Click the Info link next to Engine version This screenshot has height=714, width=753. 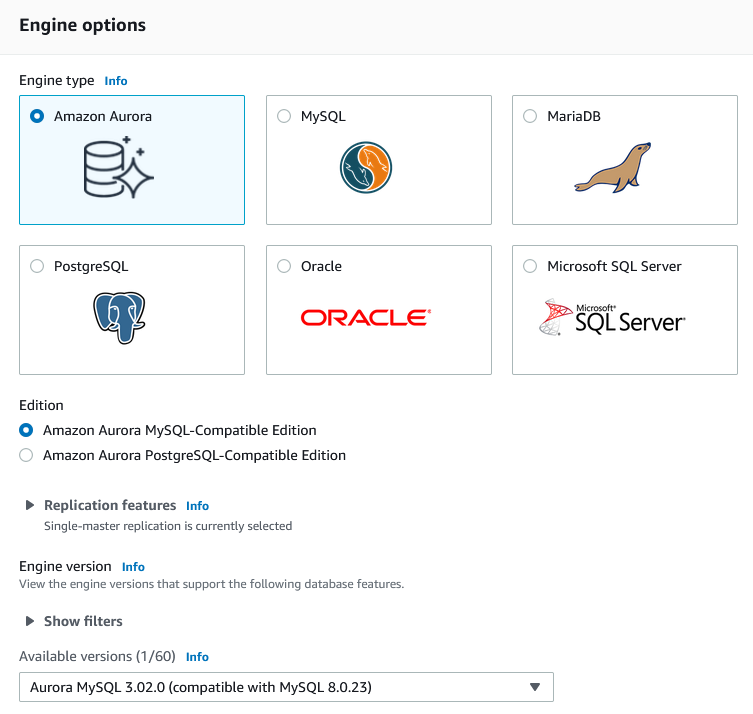[x=133, y=567]
